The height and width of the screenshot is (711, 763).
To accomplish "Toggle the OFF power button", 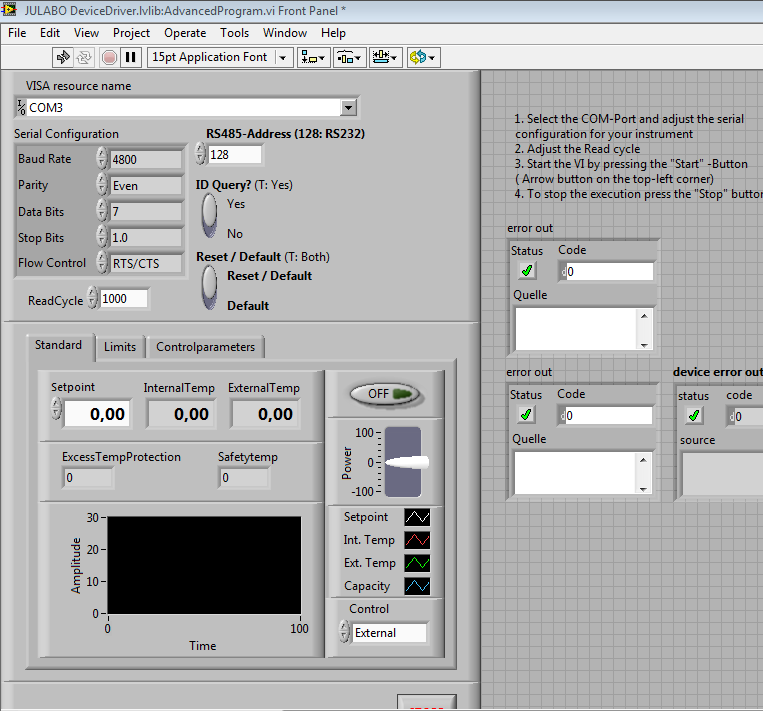I will (385, 394).
